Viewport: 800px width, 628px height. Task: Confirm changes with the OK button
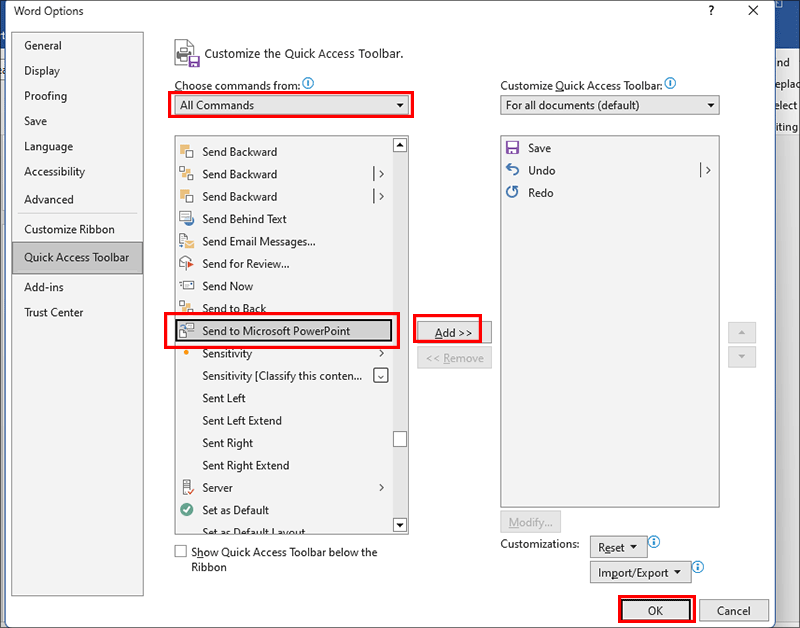click(x=656, y=610)
